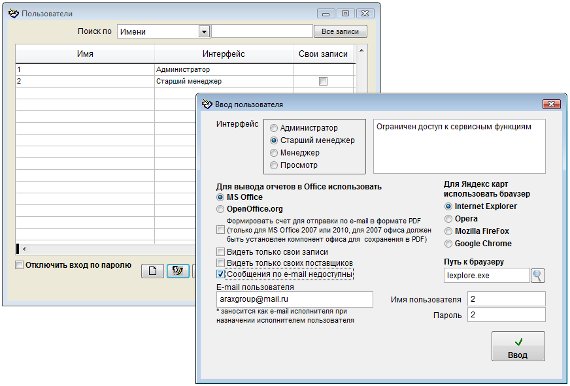Click the browser path search magnifier icon
This screenshot has height=386, width=570.
coord(538,276)
